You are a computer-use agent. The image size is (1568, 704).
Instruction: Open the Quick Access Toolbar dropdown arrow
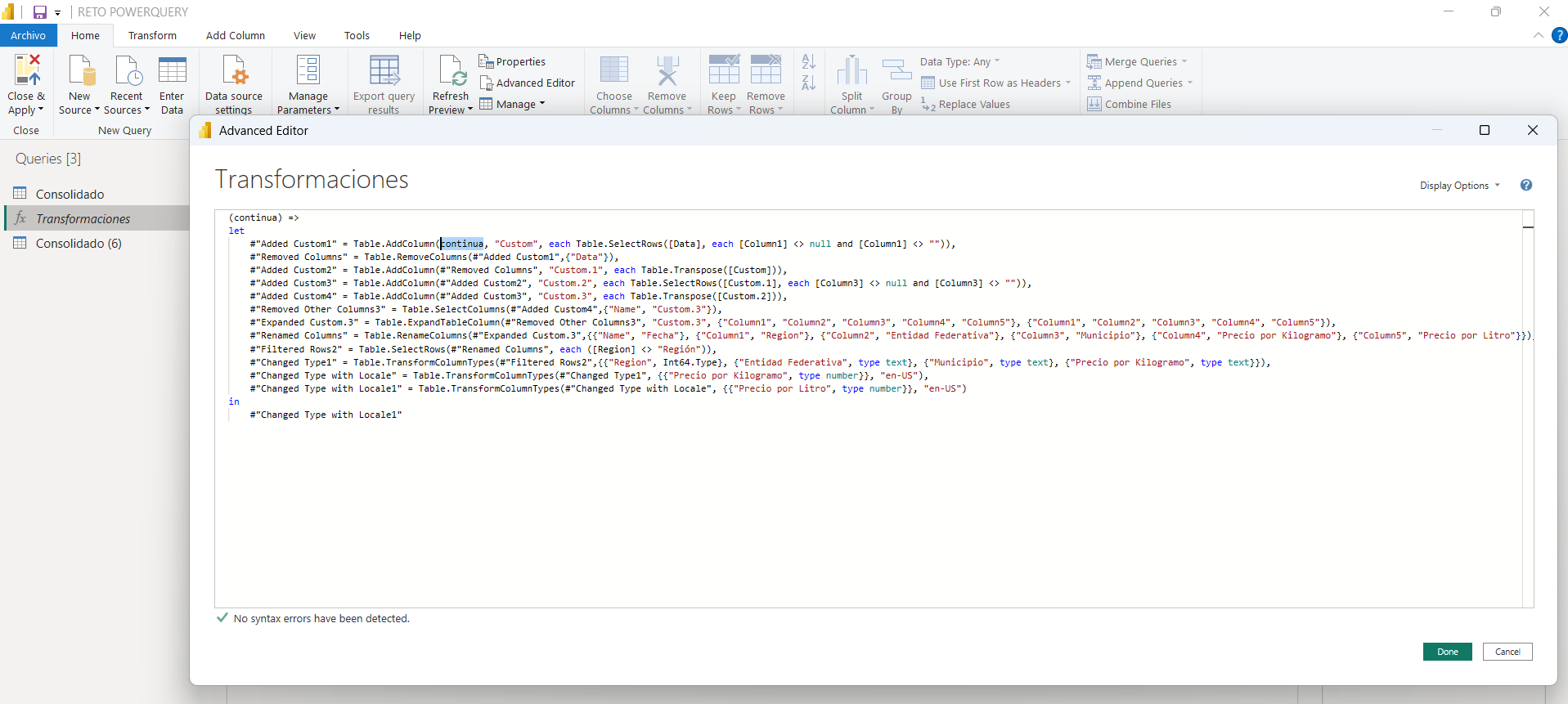tap(58, 13)
